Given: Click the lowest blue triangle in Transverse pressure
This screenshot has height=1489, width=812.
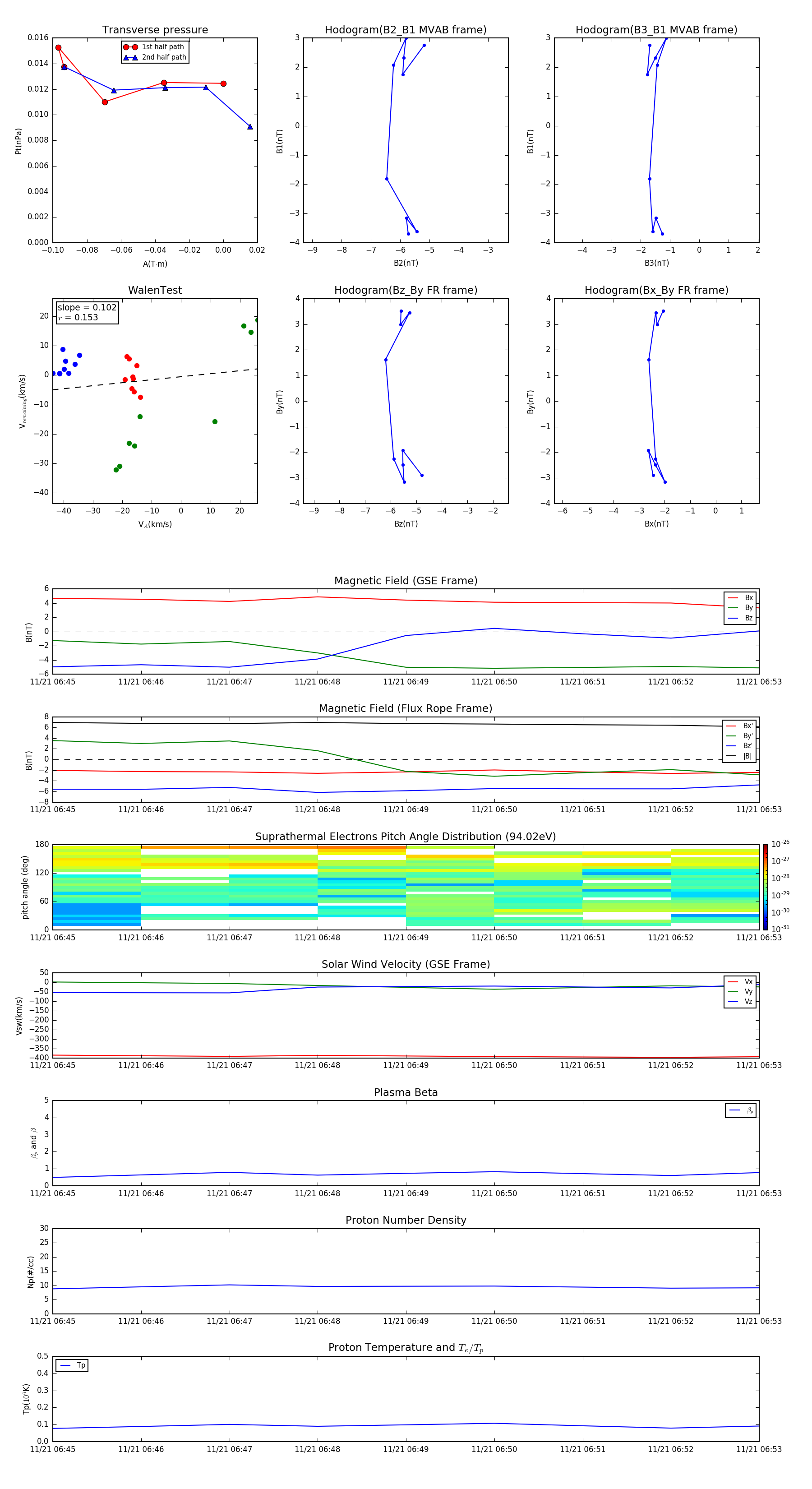Looking at the screenshot, I should (250, 127).
